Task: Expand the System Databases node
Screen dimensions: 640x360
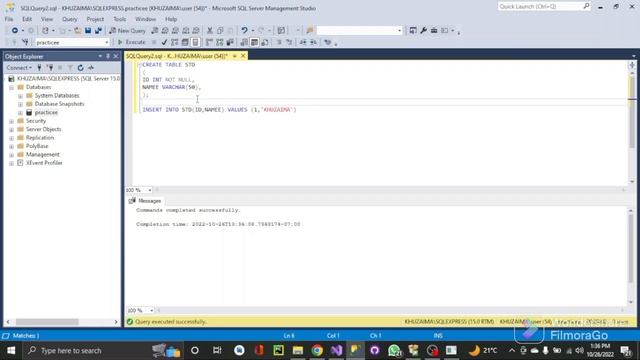Action: (20, 96)
